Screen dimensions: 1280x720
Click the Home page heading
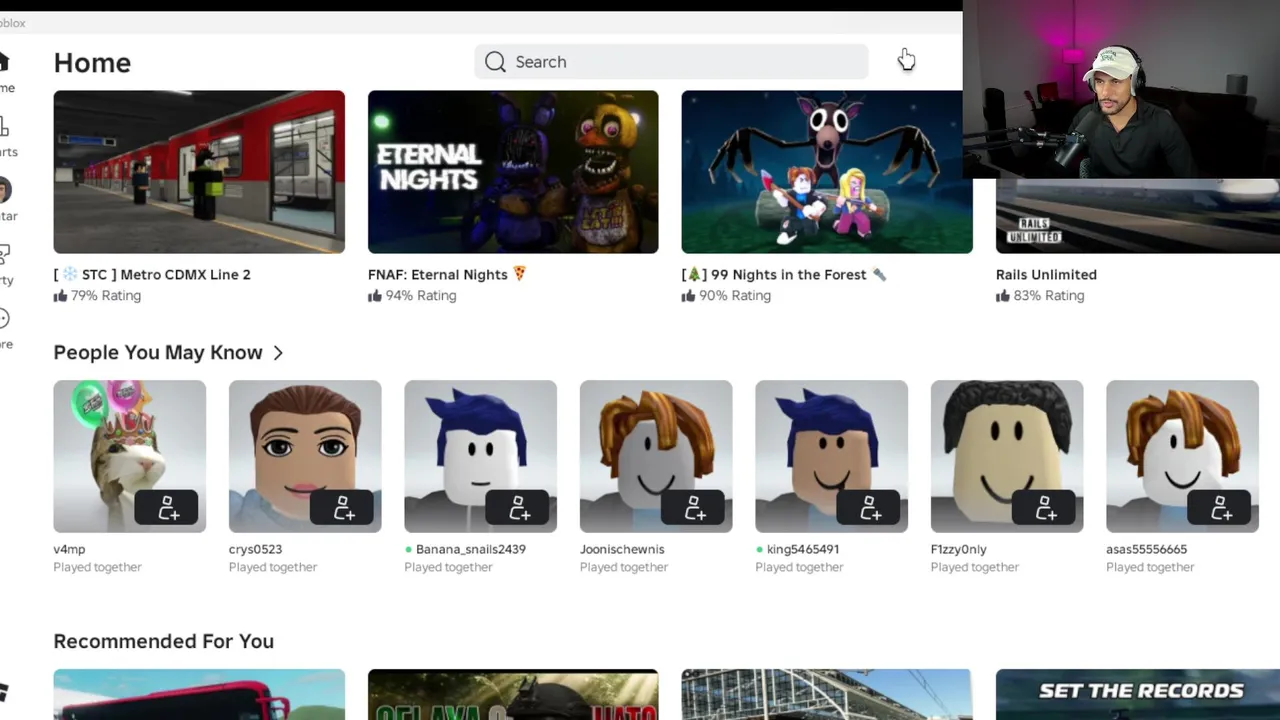(92, 63)
